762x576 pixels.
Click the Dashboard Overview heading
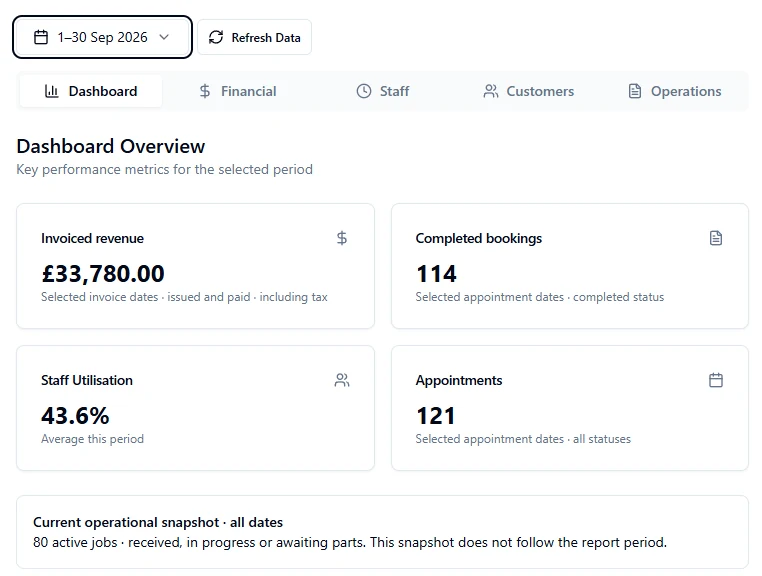click(111, 146)
